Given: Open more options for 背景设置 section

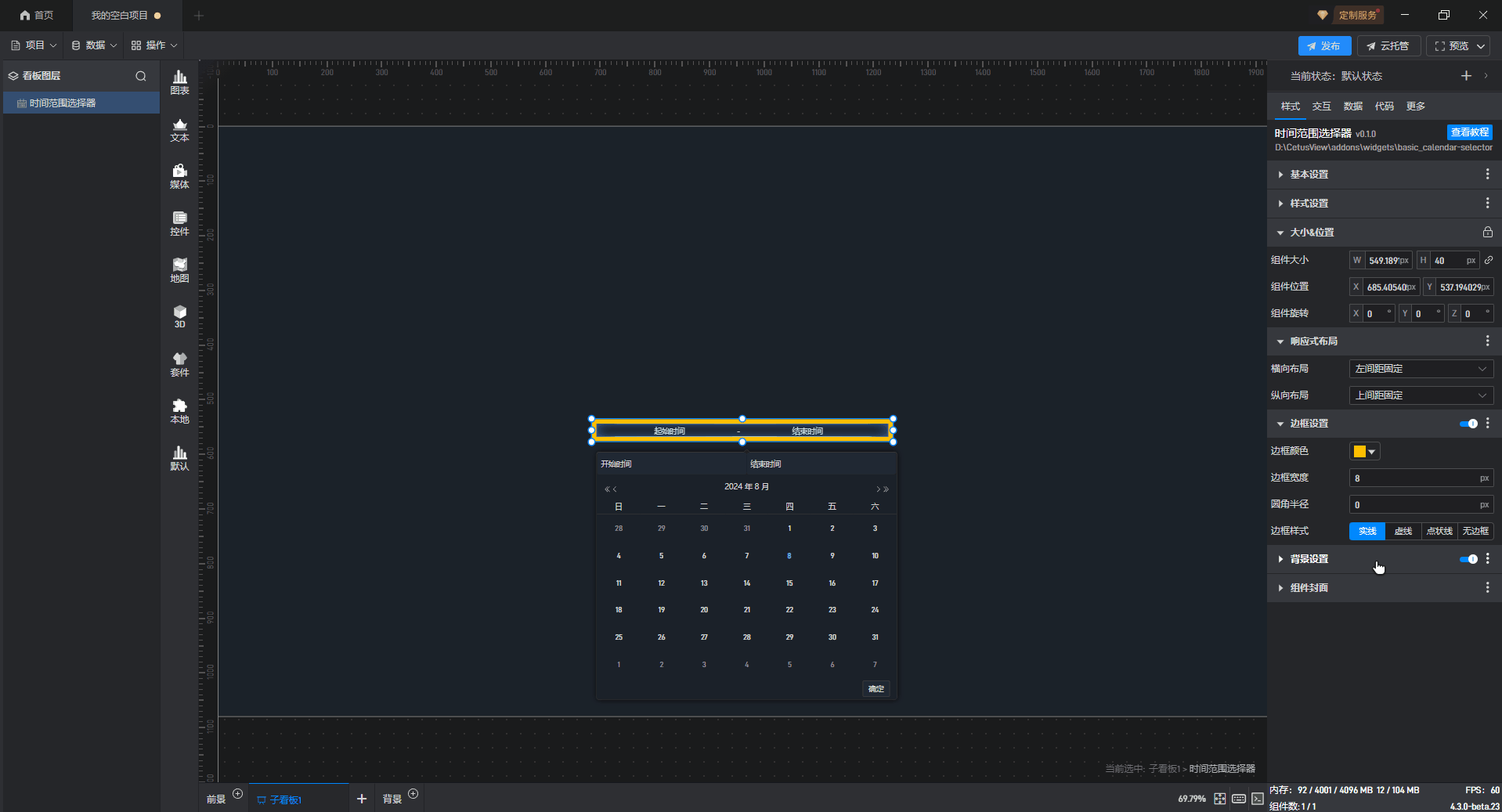Looking at the screenshot, I should [x=1487, y=558].
